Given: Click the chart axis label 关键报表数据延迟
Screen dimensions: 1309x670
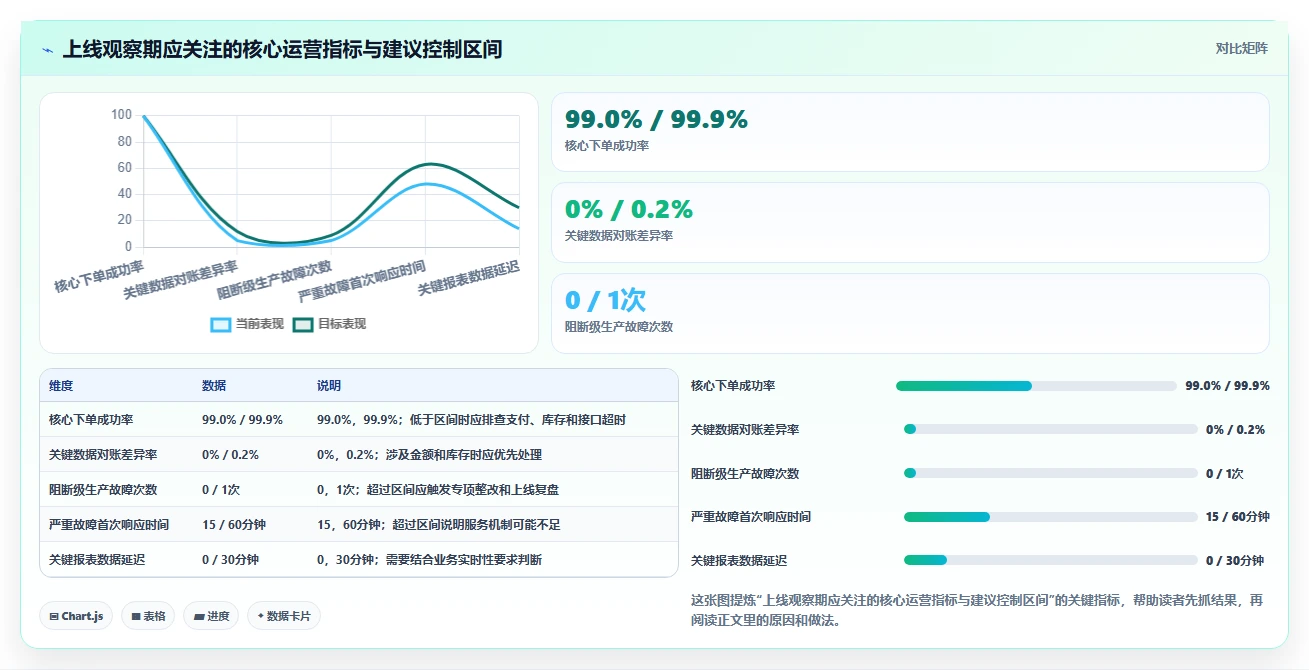Looking at the screenshot, I should 469,277.
